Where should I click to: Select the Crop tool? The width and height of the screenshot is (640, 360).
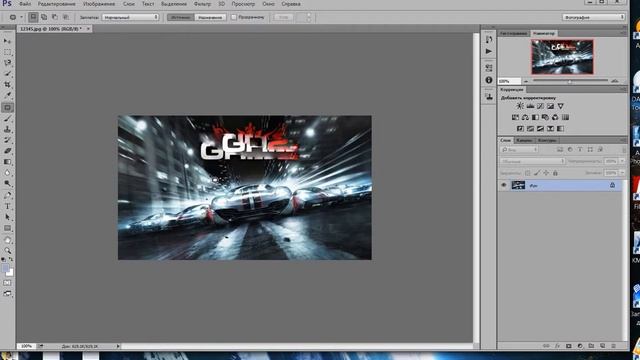tap(7, 84)
